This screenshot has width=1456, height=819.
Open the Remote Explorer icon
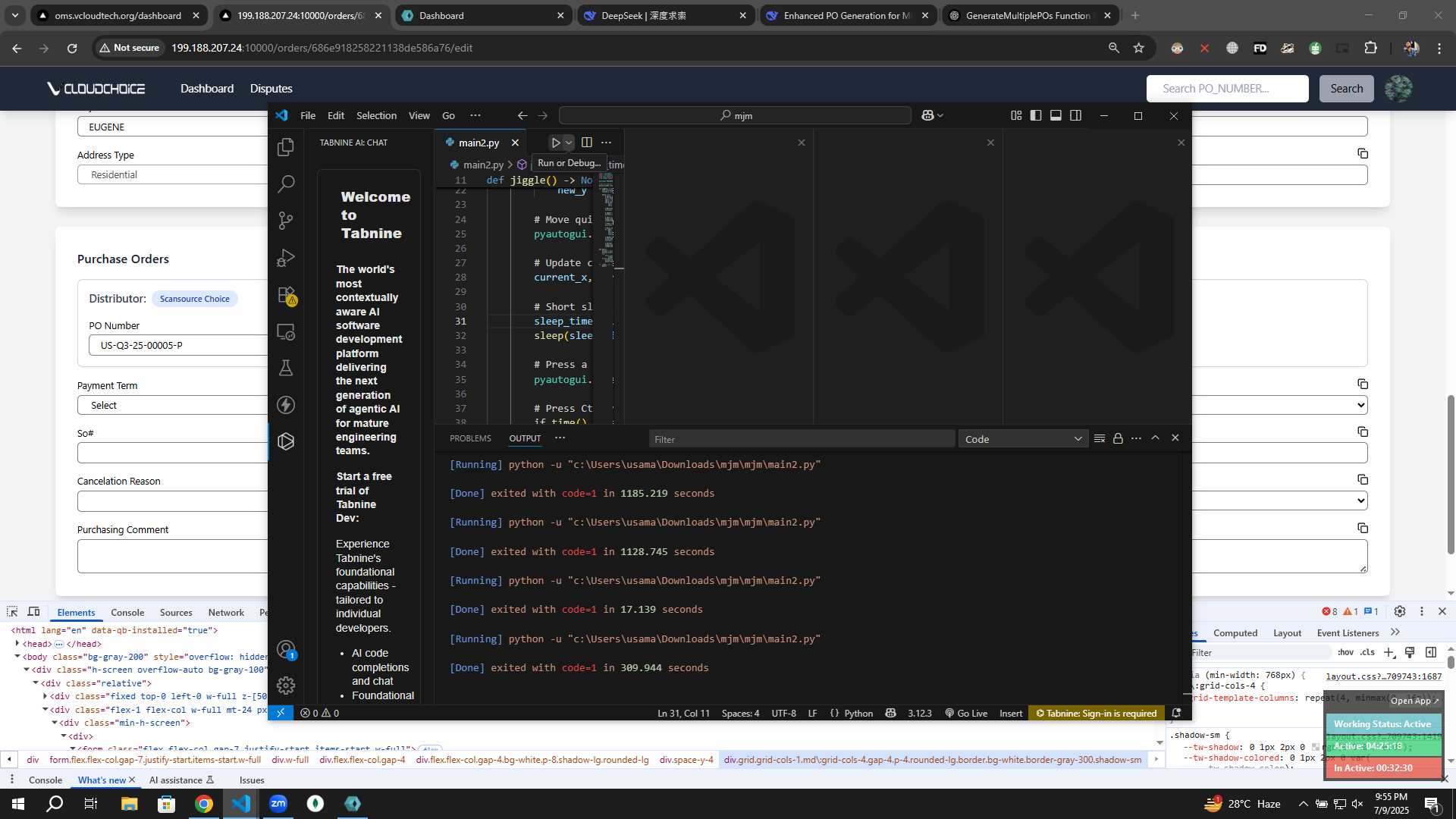[x=286, y=331]
